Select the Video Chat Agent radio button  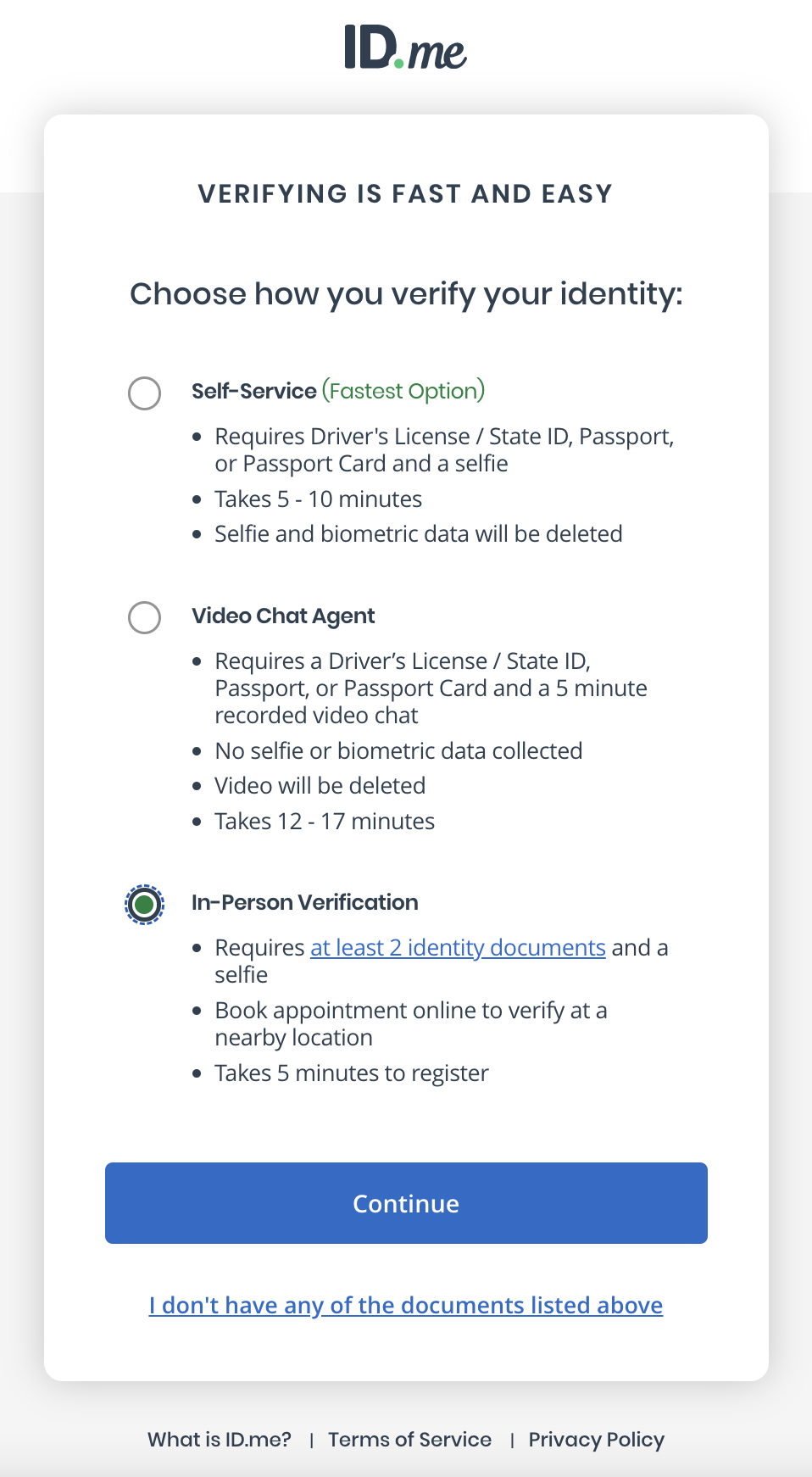(144, 616)
